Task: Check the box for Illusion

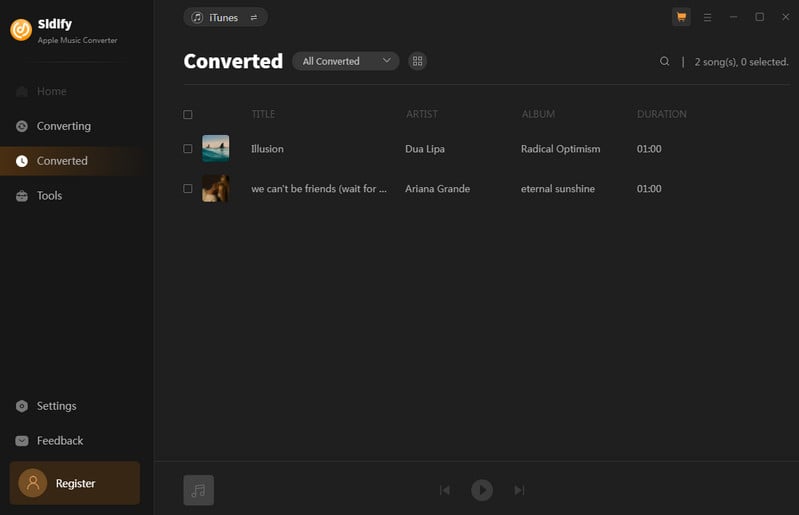Action: tap(188, 149)
